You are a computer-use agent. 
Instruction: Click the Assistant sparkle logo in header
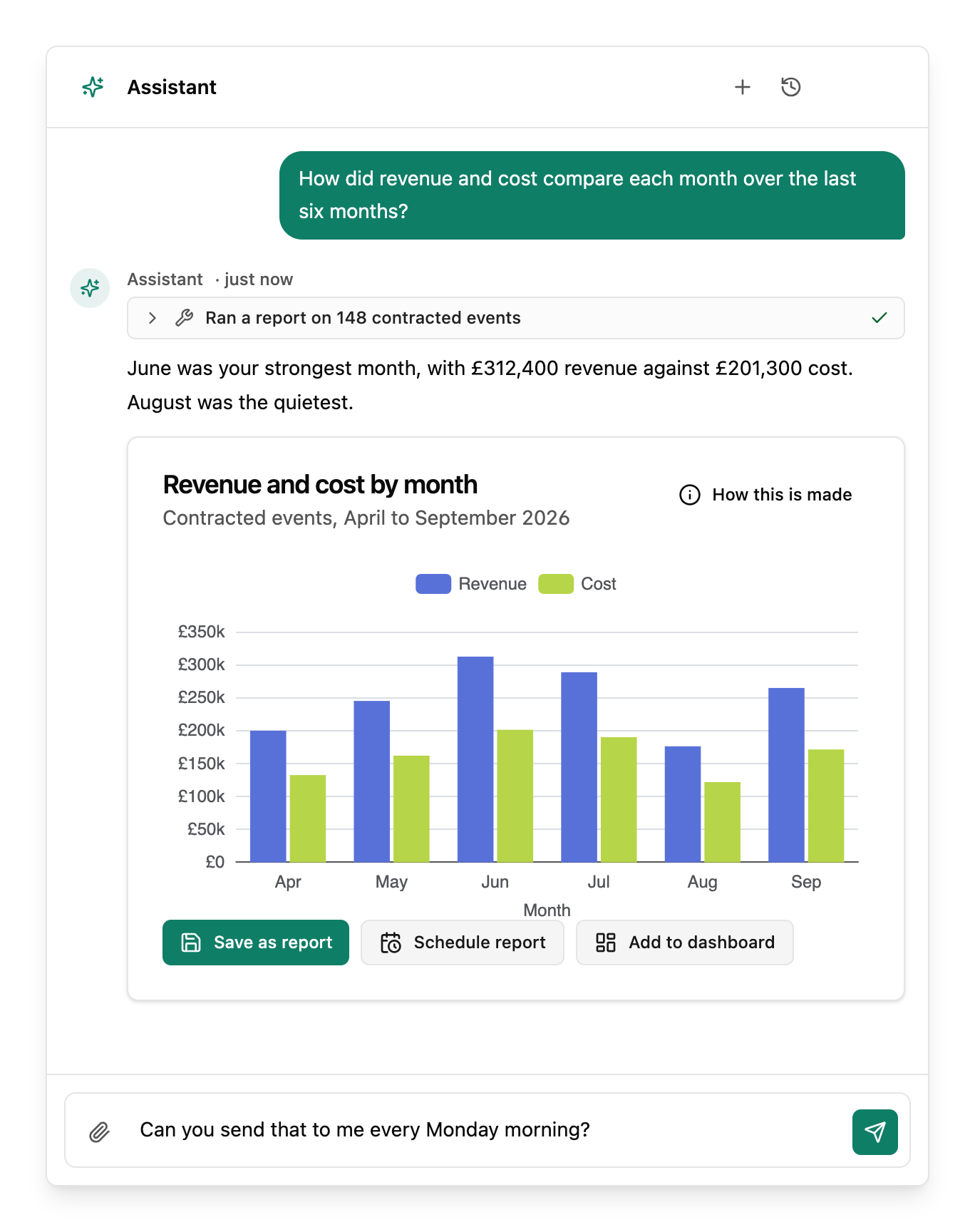pos(93,87)
